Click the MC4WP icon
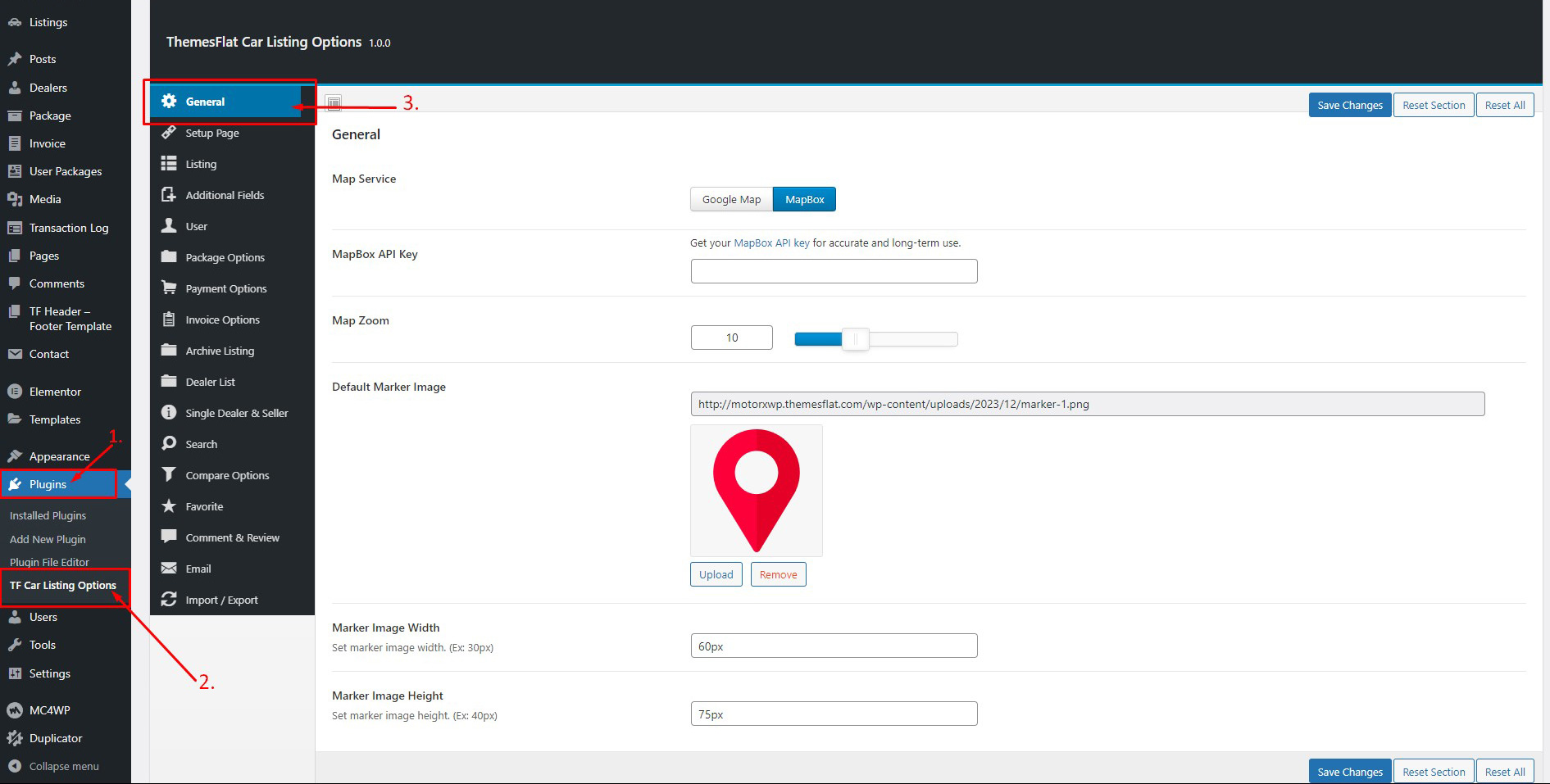This screenshot has width=1550, height=784. tap(15, 710)
